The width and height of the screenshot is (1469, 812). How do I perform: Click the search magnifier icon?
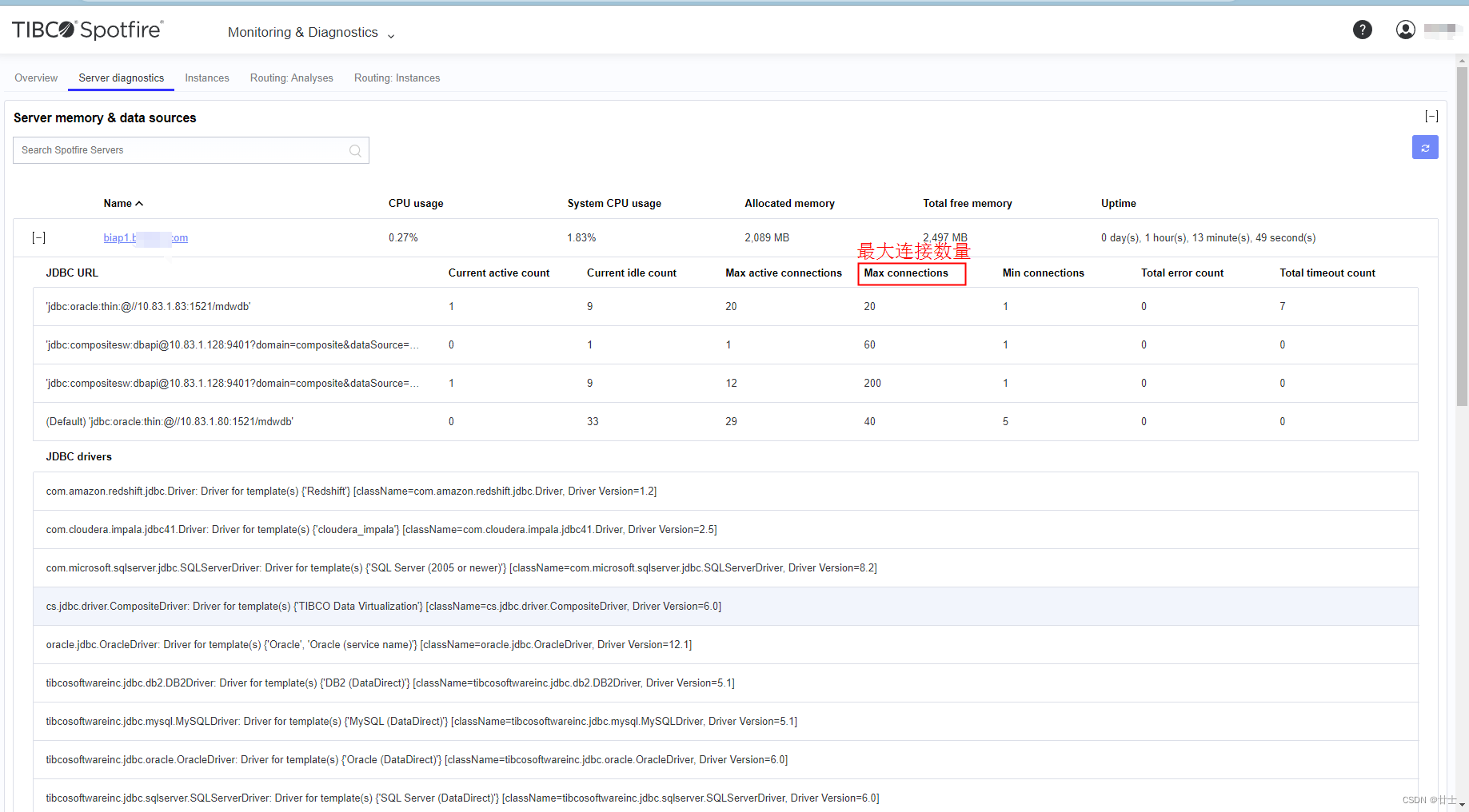coord(355,150)
